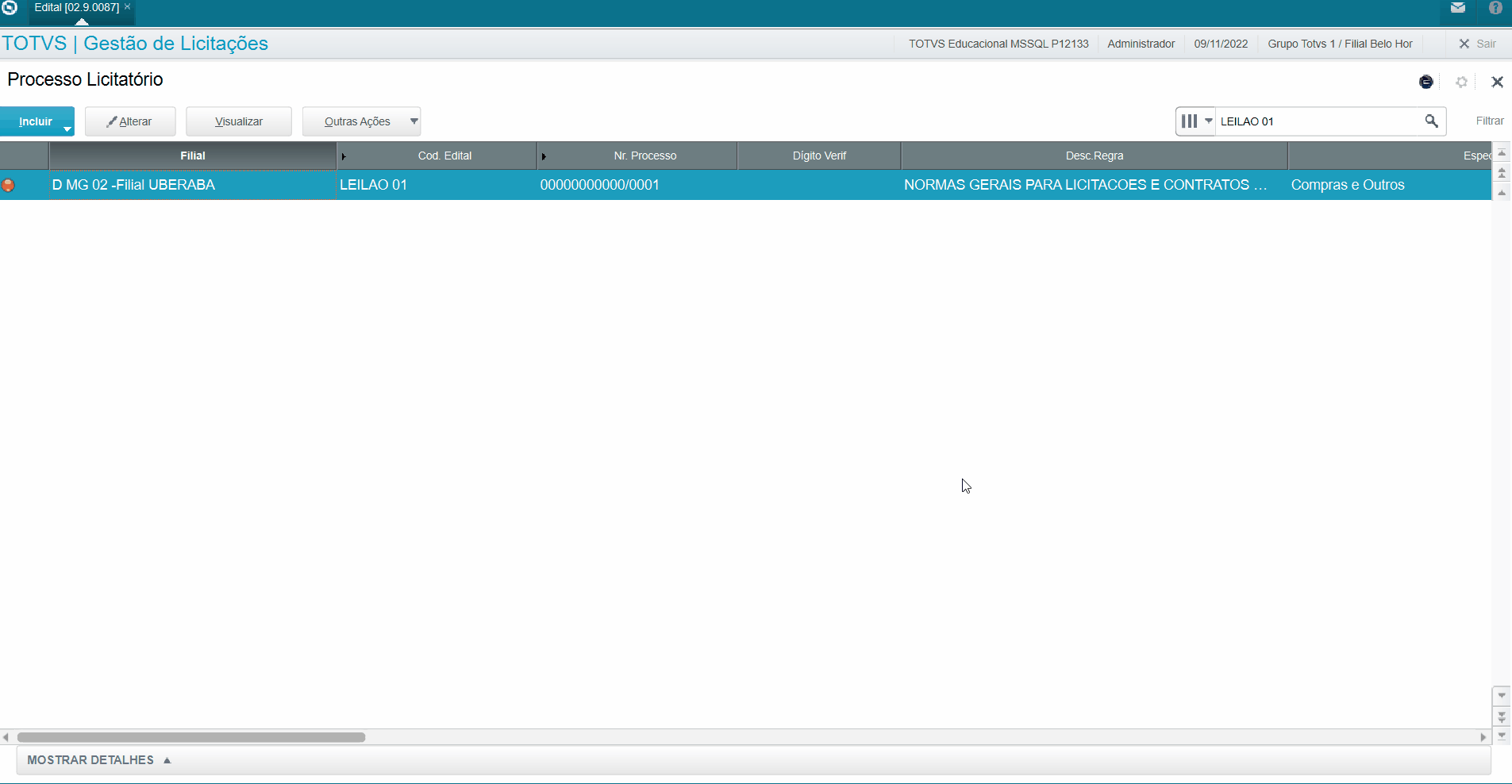This screenshot has width=1512, height=784.
Task: Click the horizontal scrollbar left arrow
Action: [x=6, y=737]
